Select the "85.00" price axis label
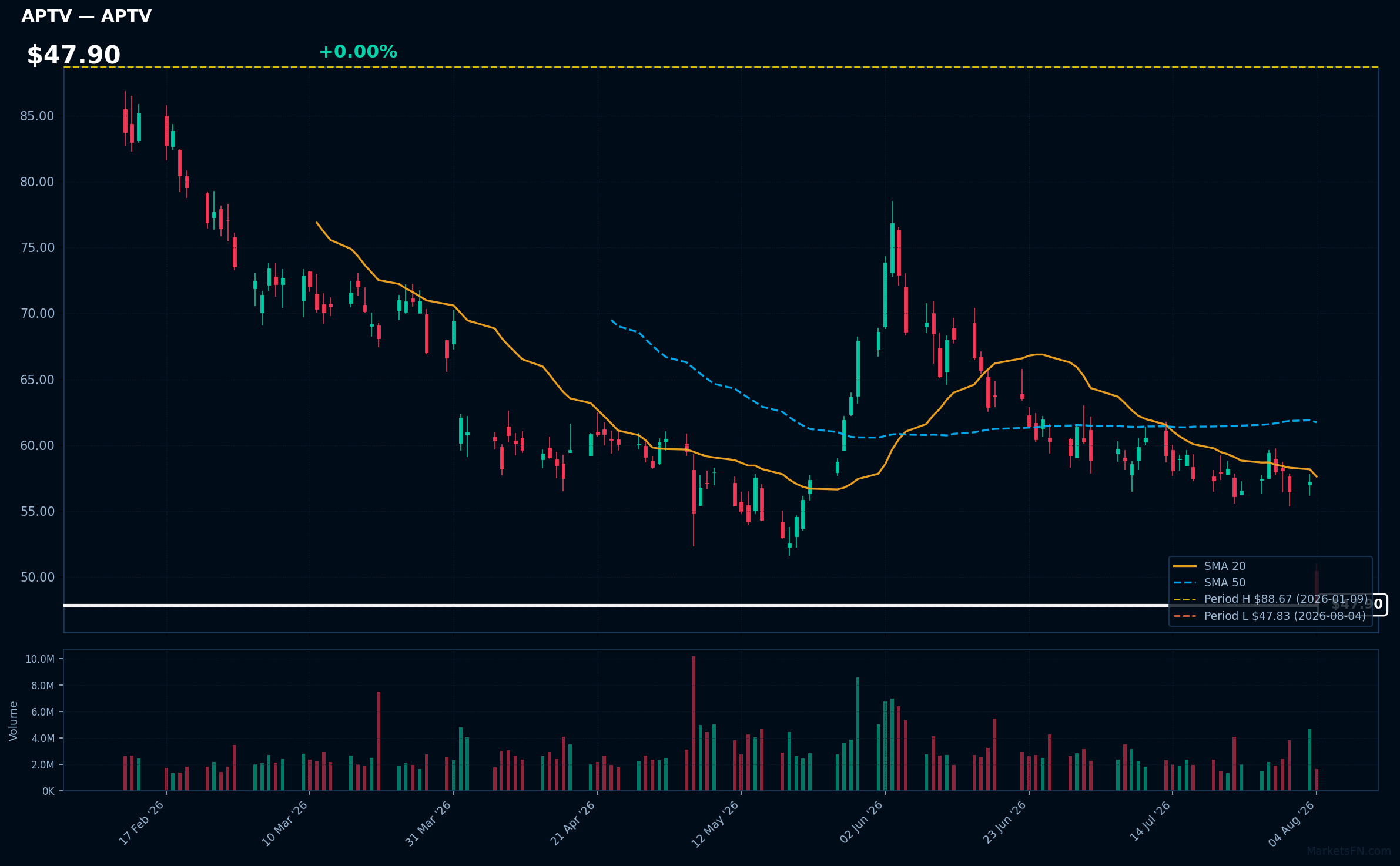This screenshot has height=866, width=1400. (37, 116)
